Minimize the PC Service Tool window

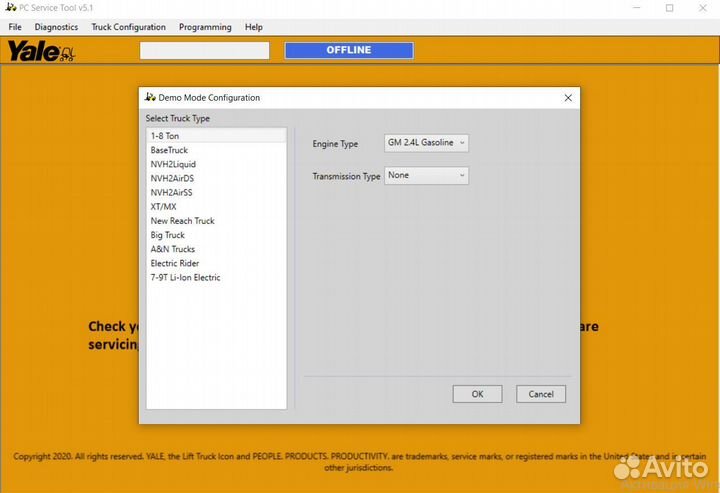[x=636, y=8]
